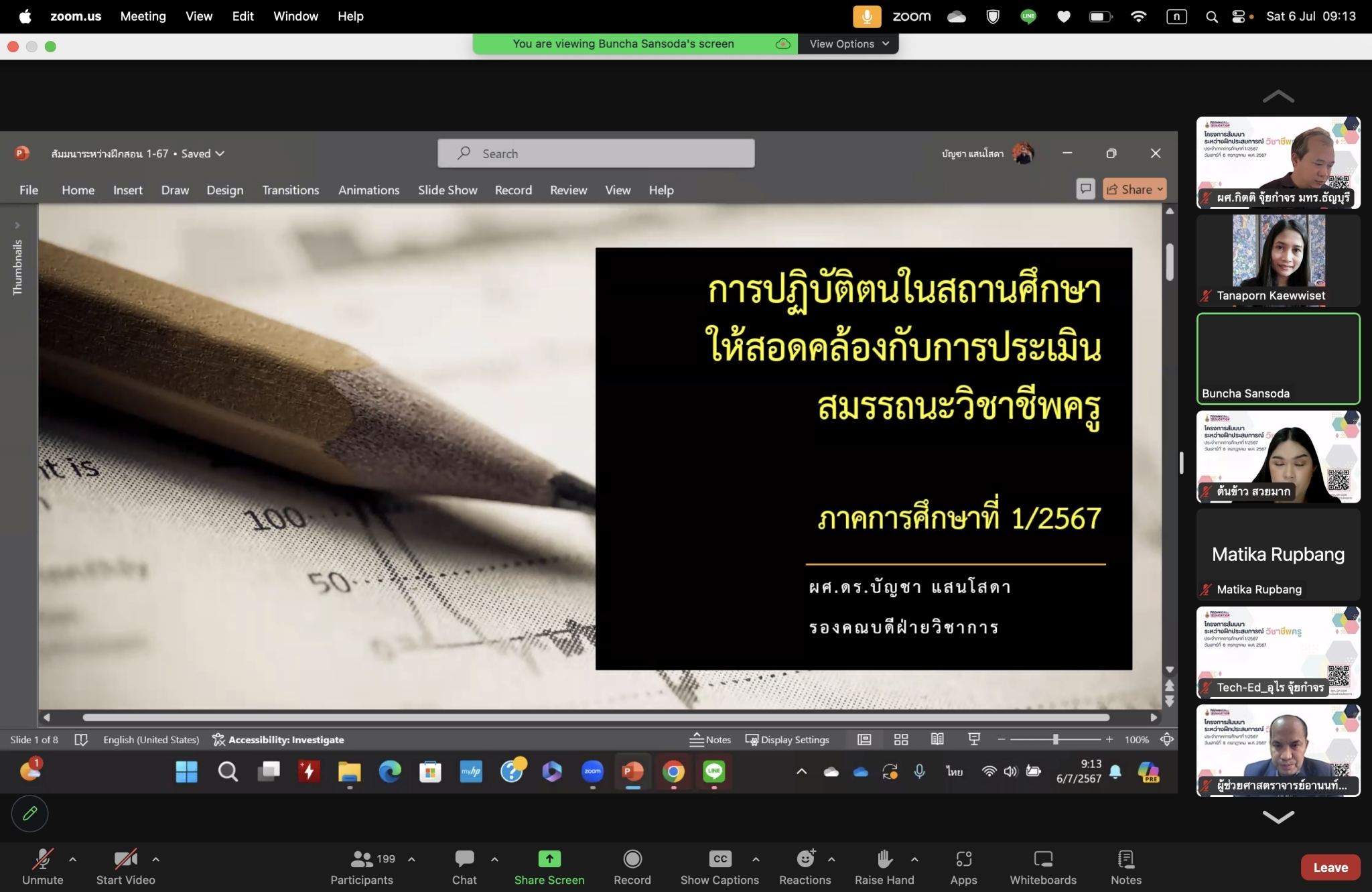The image size is (1372, 892).
Task: Expand caption options arrow
Action: coord(756,859)
